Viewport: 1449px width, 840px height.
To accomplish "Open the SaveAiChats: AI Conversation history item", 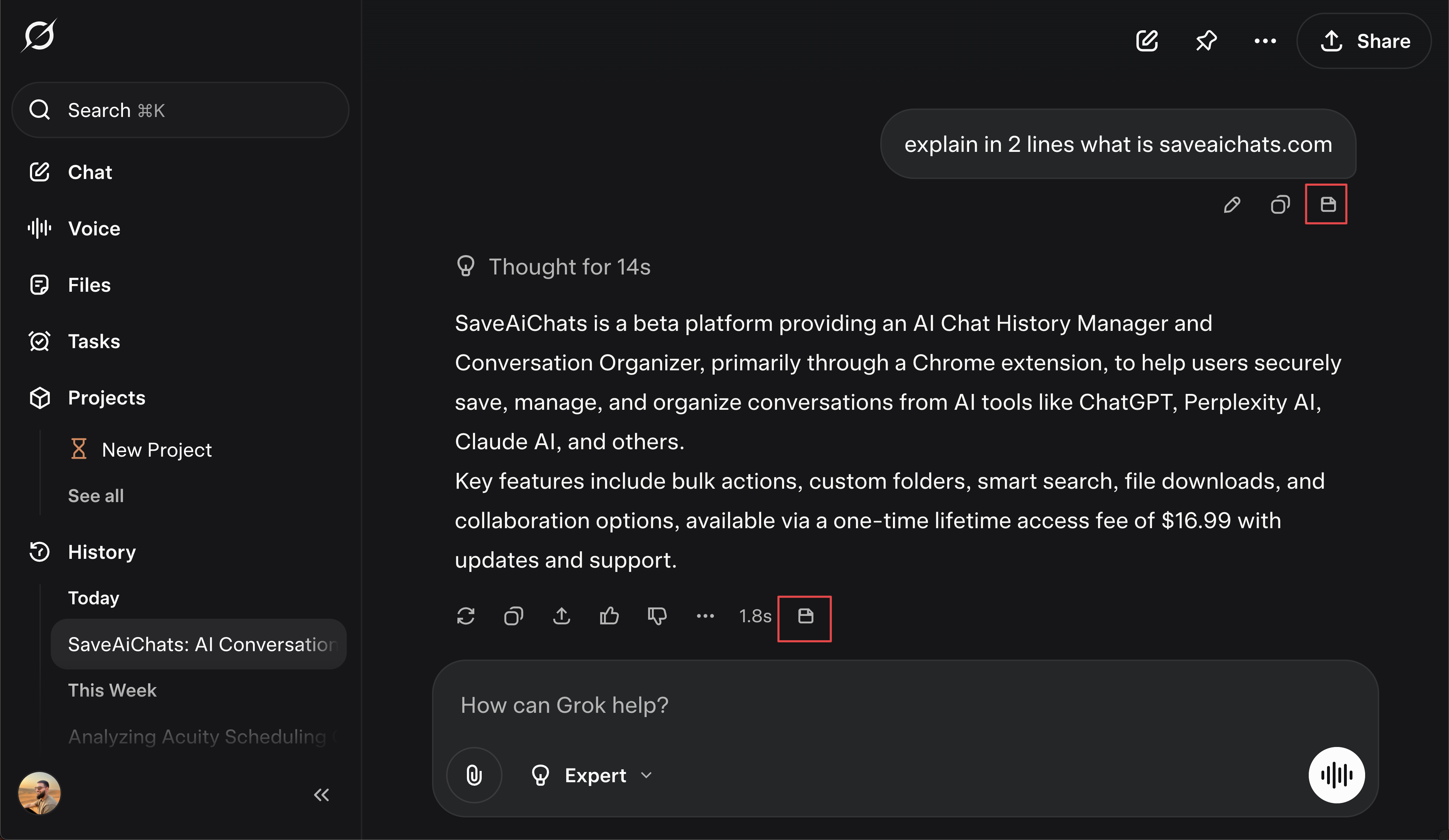I will [x=198, y=644].
